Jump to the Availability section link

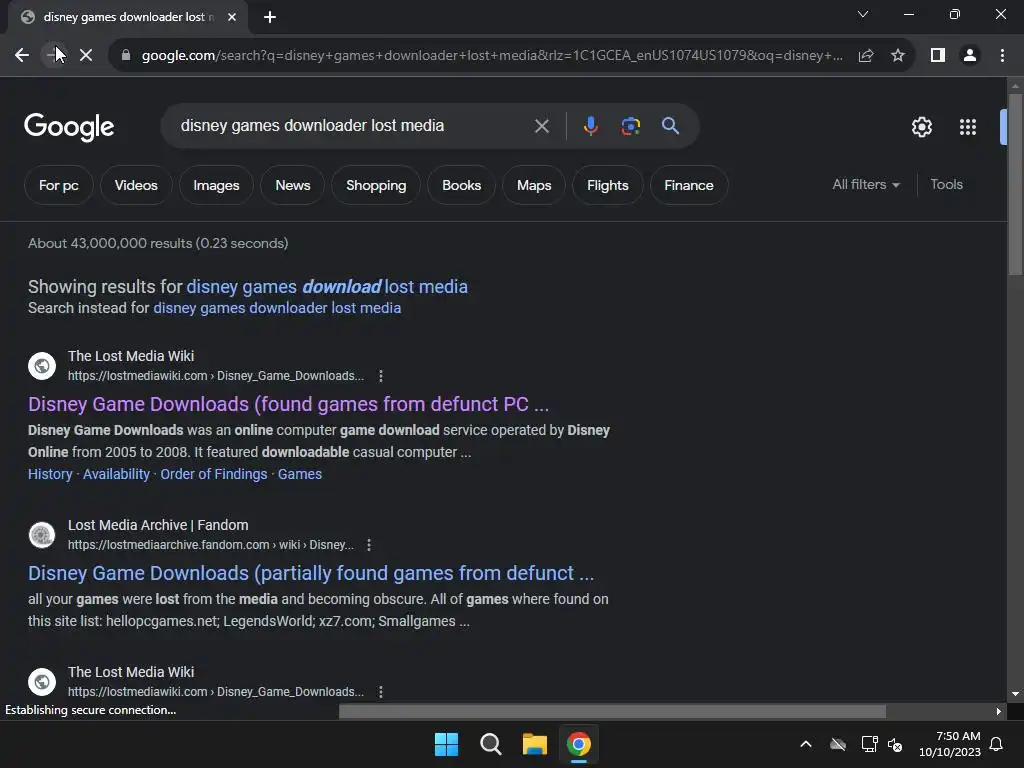[116, 474]
